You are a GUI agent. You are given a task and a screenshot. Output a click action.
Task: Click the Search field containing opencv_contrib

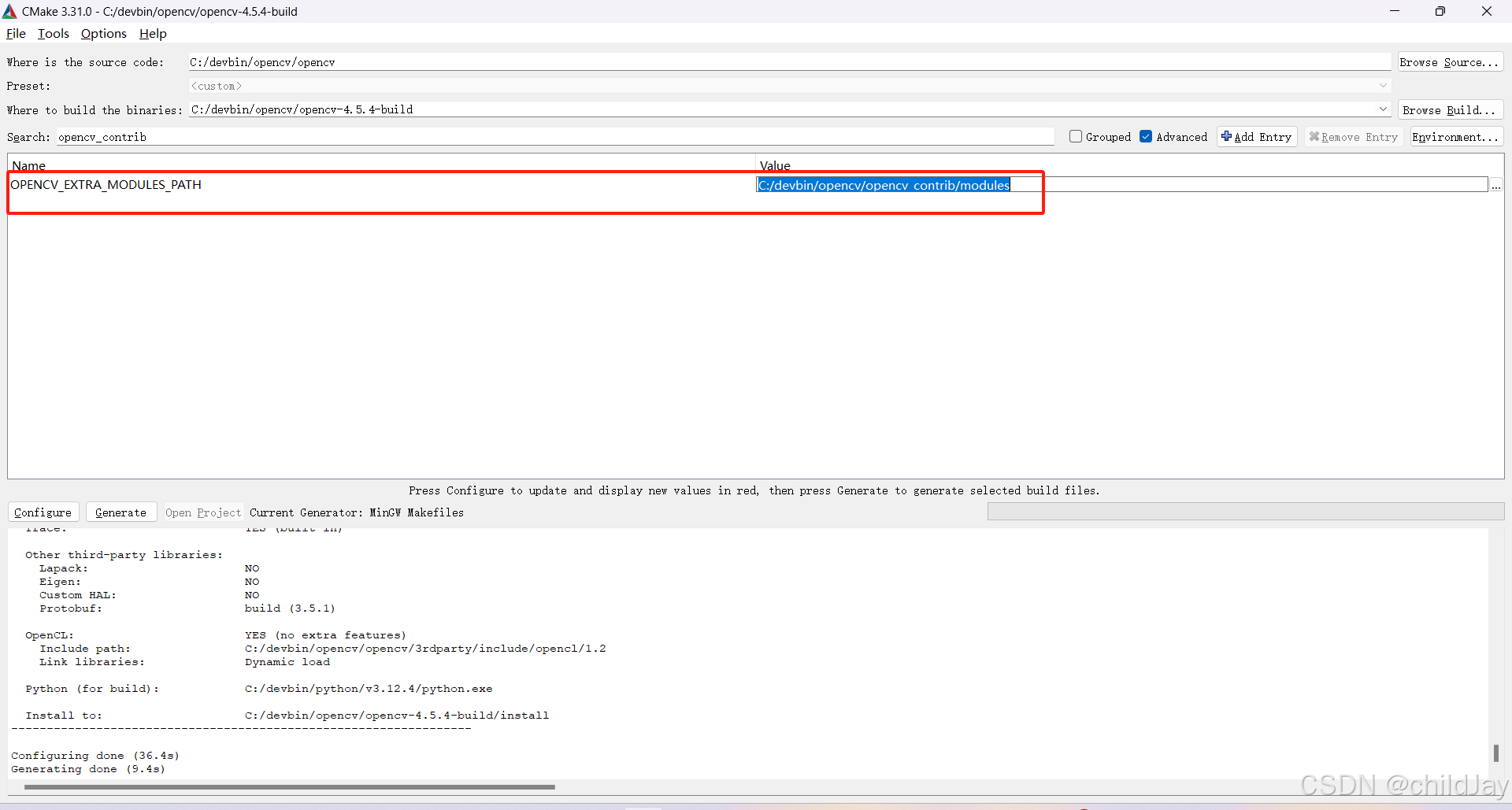[555, 137]
